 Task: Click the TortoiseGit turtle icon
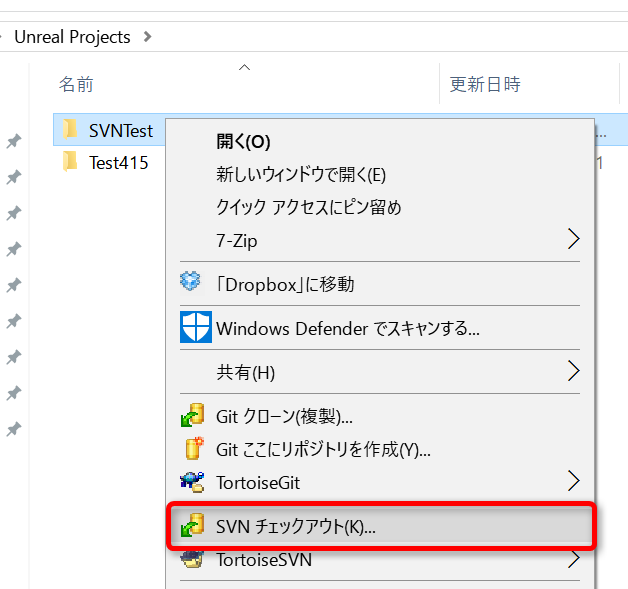tap(192, 482)
